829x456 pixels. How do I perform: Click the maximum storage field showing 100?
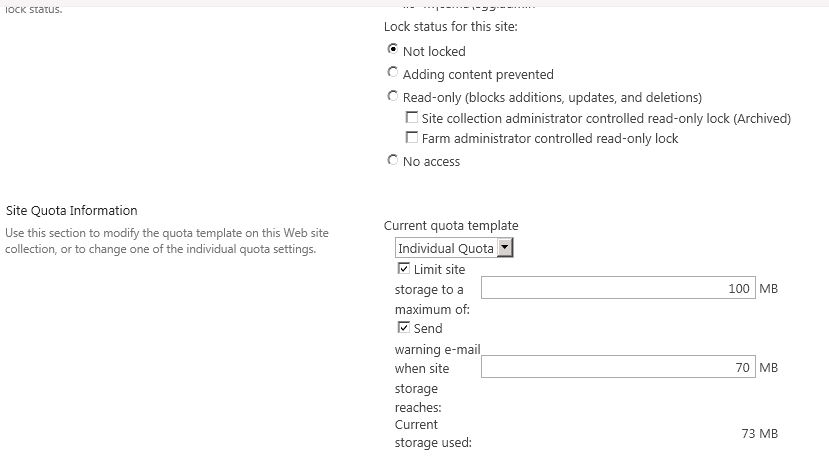click(616, 289)
